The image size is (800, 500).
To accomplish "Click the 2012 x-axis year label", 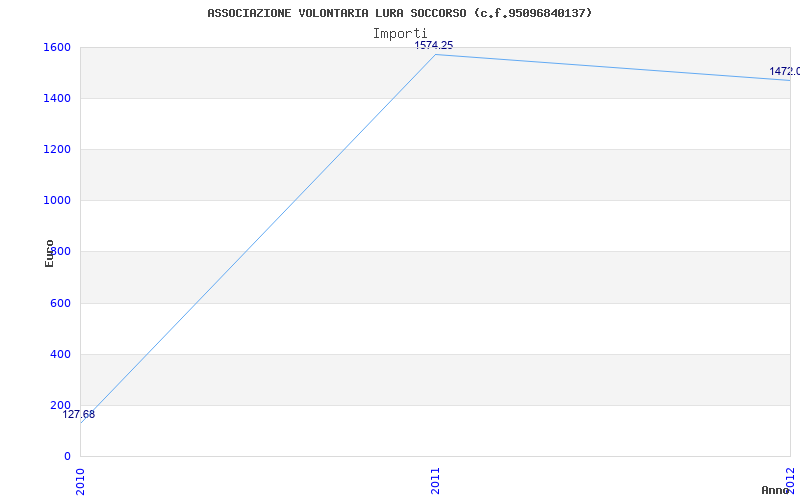I will pos(790,480).
